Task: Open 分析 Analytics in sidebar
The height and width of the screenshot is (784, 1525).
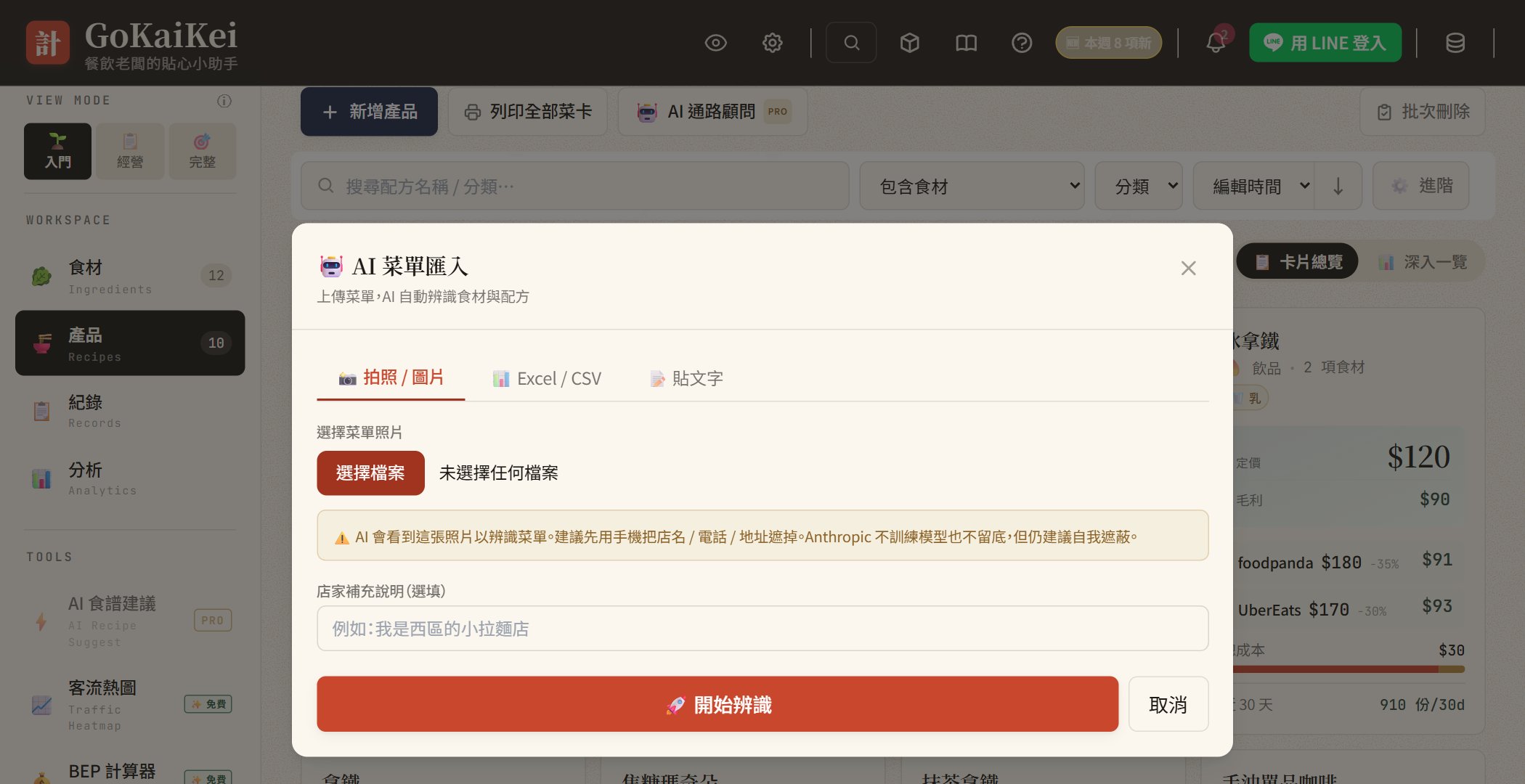Action: click(x=130, y=478)
